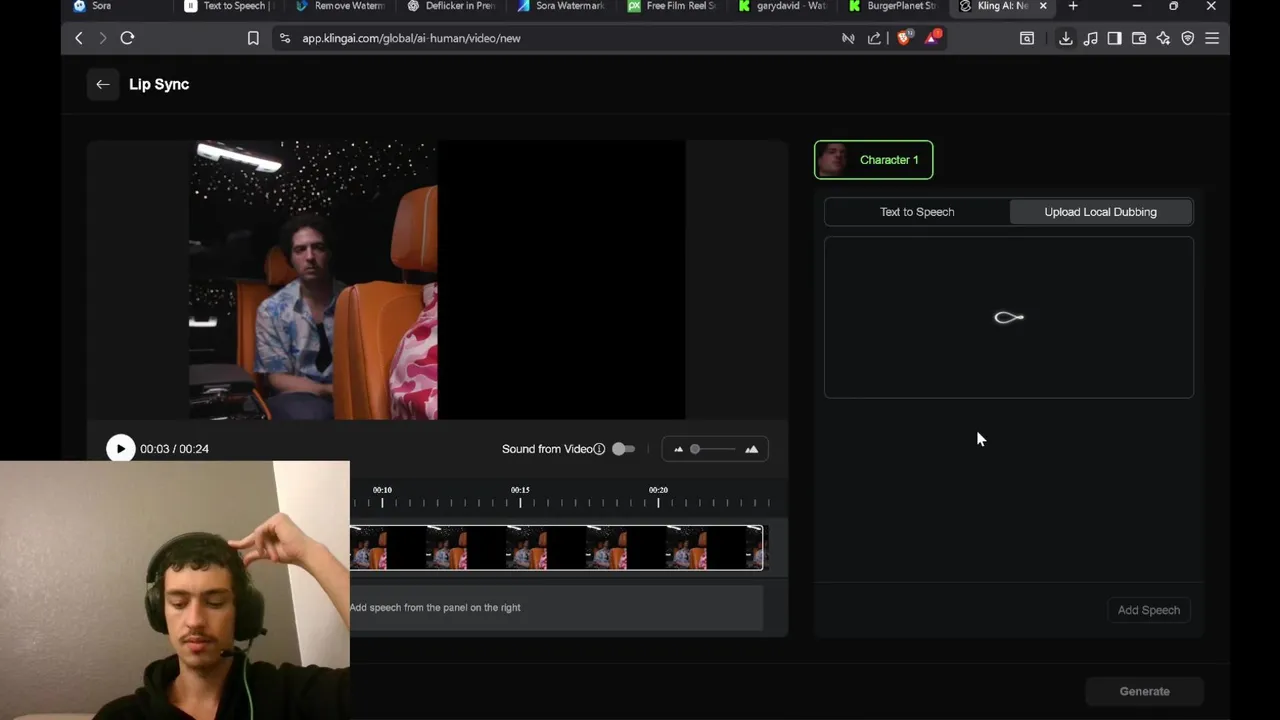Image resolution: width=1280 pixels, height=720 pixels.
Task: Open the tab search icon in the toolbar
Action: [x=1027, y=38]
